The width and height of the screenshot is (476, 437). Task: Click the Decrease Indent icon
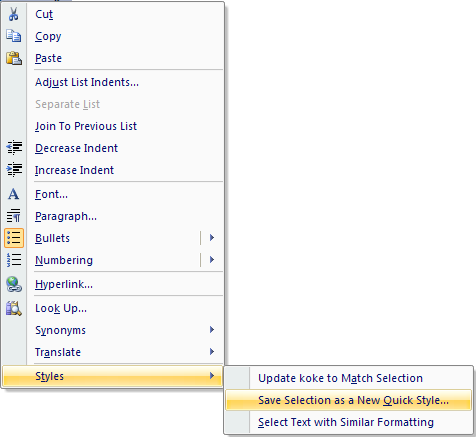tap(14, 148)
